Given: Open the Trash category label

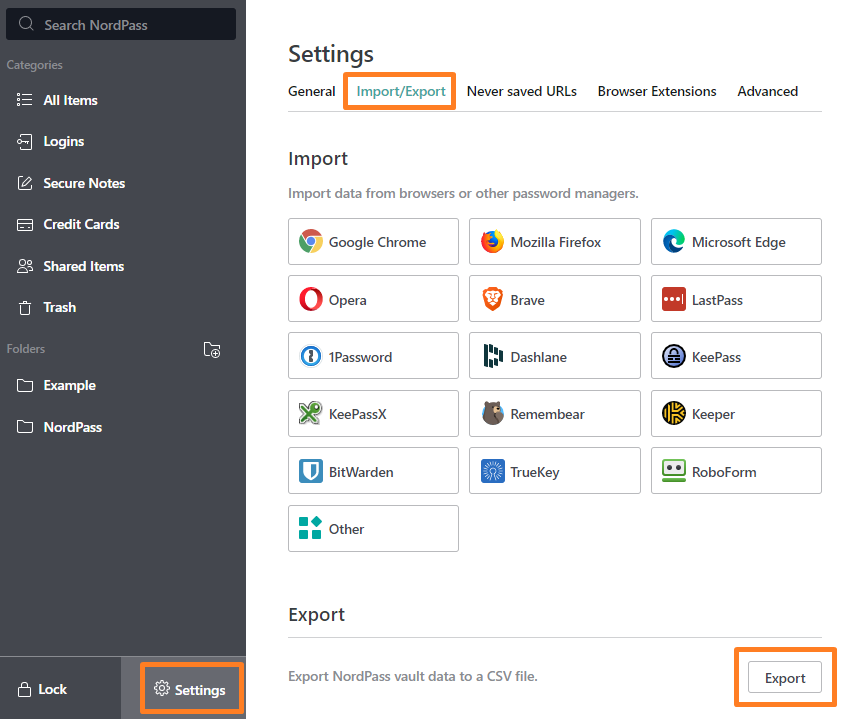Looking at the screenshot, I should (x=60, y=307).
